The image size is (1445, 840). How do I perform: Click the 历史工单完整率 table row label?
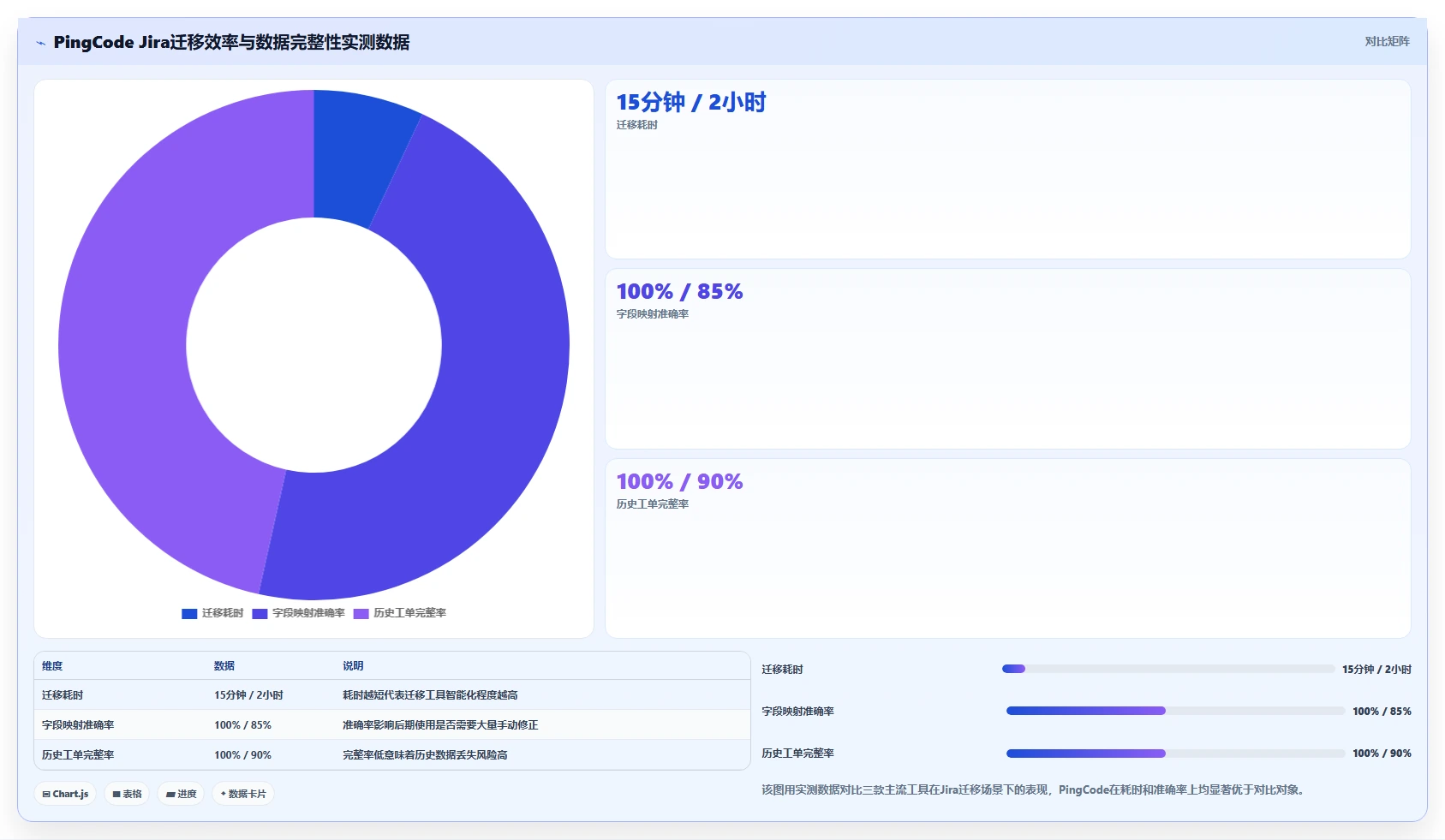78,755
